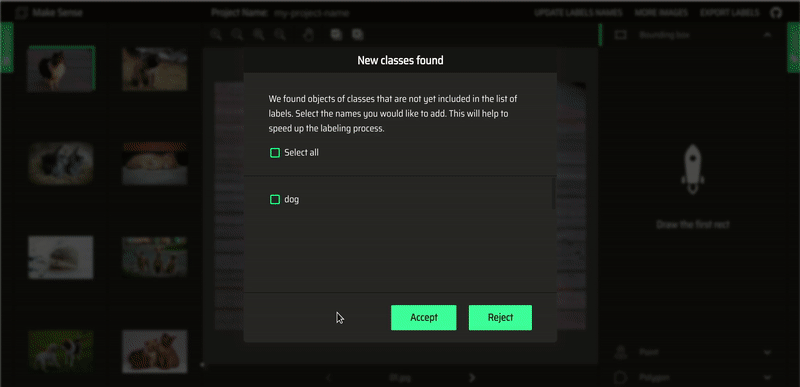This screenshot has width=800, height=387.
Task: Go to next image arrow
Action: [x=472, y=378]
